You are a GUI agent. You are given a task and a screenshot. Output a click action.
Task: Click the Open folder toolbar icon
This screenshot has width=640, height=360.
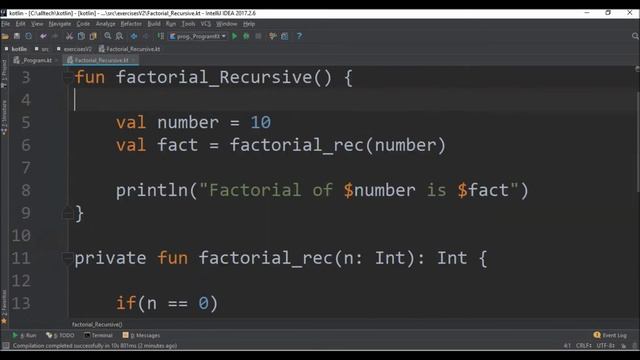click(5, 36)
